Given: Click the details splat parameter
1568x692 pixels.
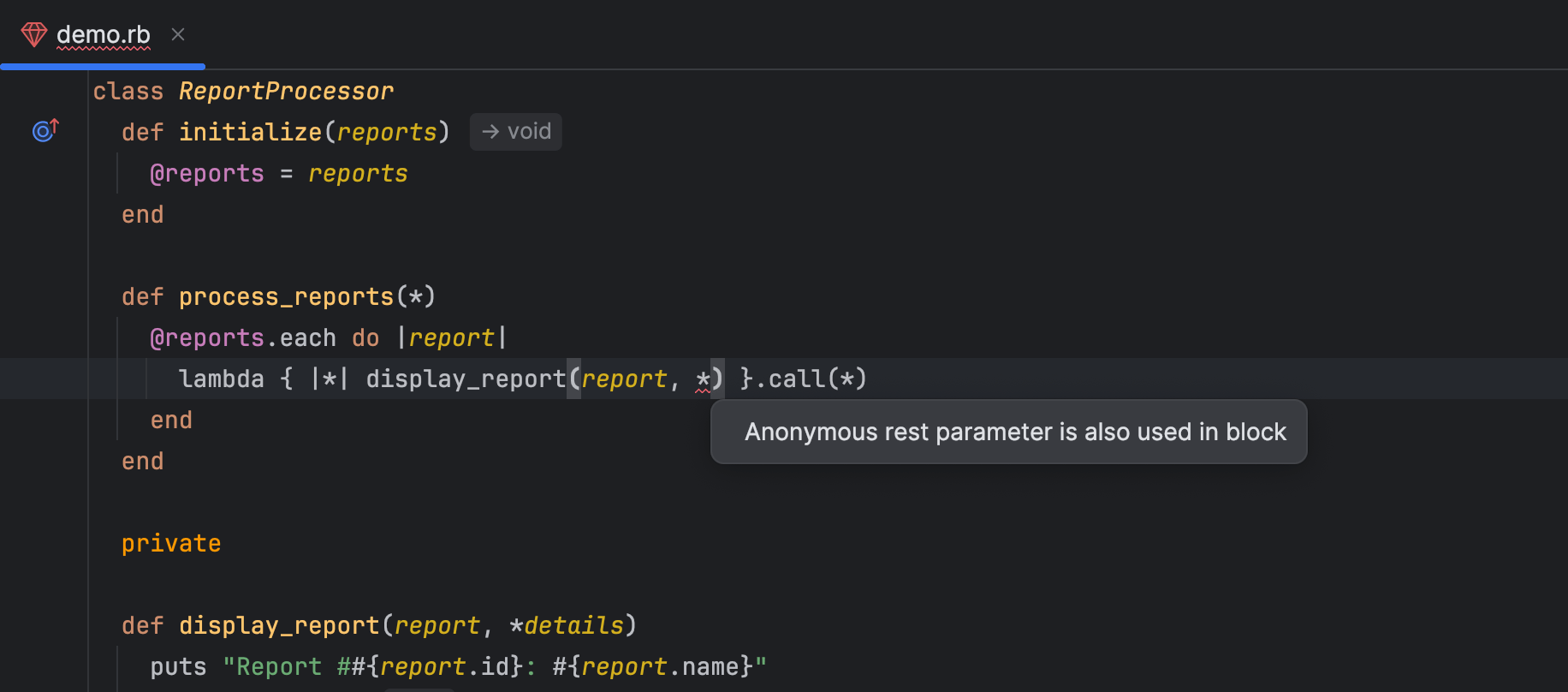Looking at the screenshot, I should click(573, 625).
